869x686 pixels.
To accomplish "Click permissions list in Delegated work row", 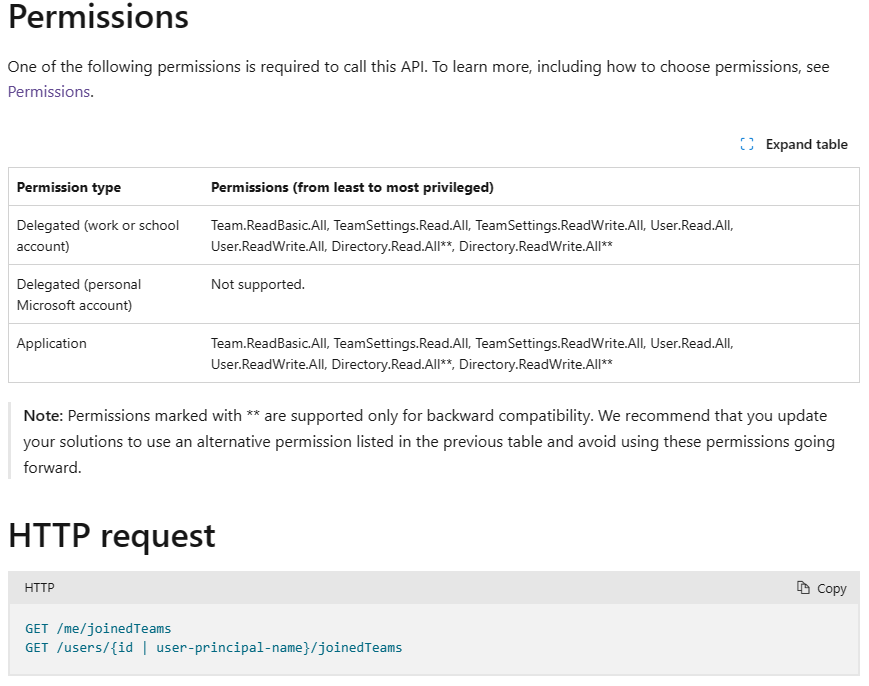I will tap(472, 235).
